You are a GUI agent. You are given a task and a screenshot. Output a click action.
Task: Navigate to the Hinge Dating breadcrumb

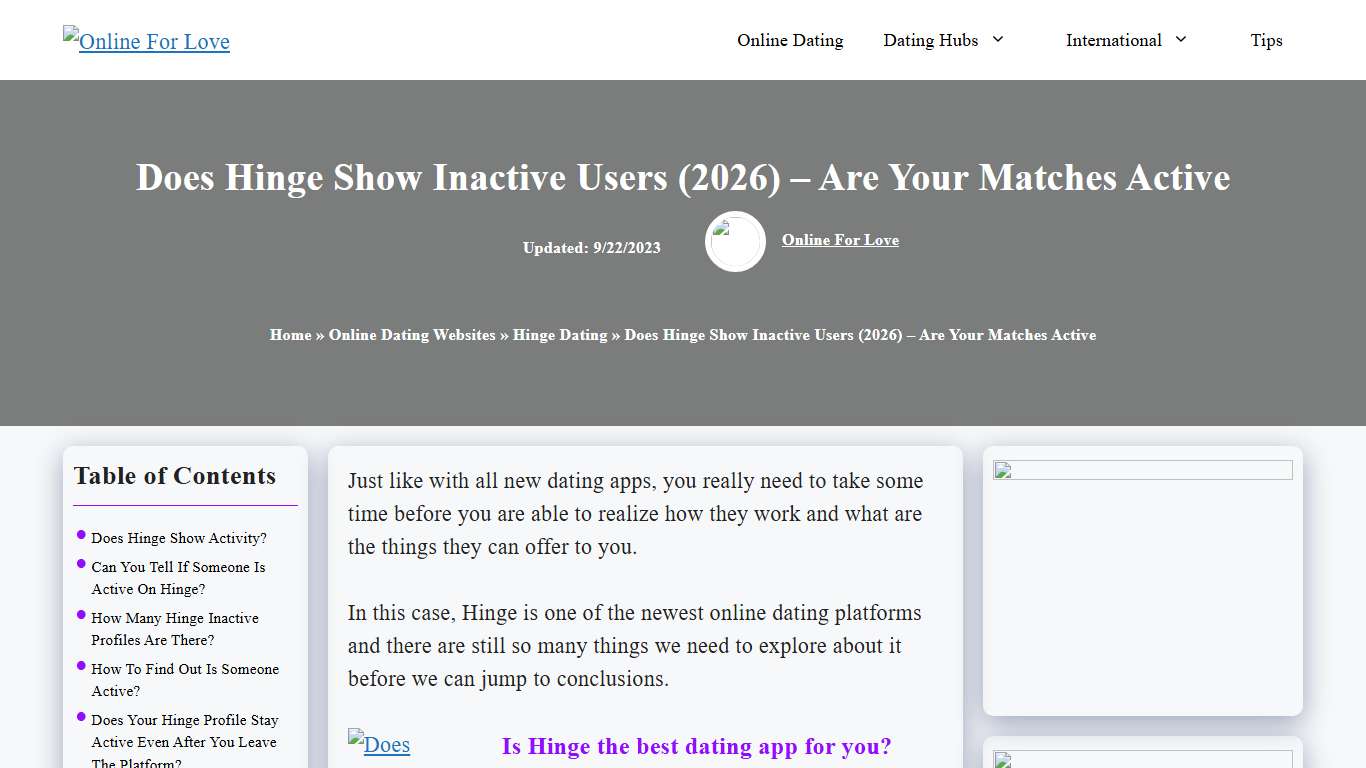(x=560, y=335)
